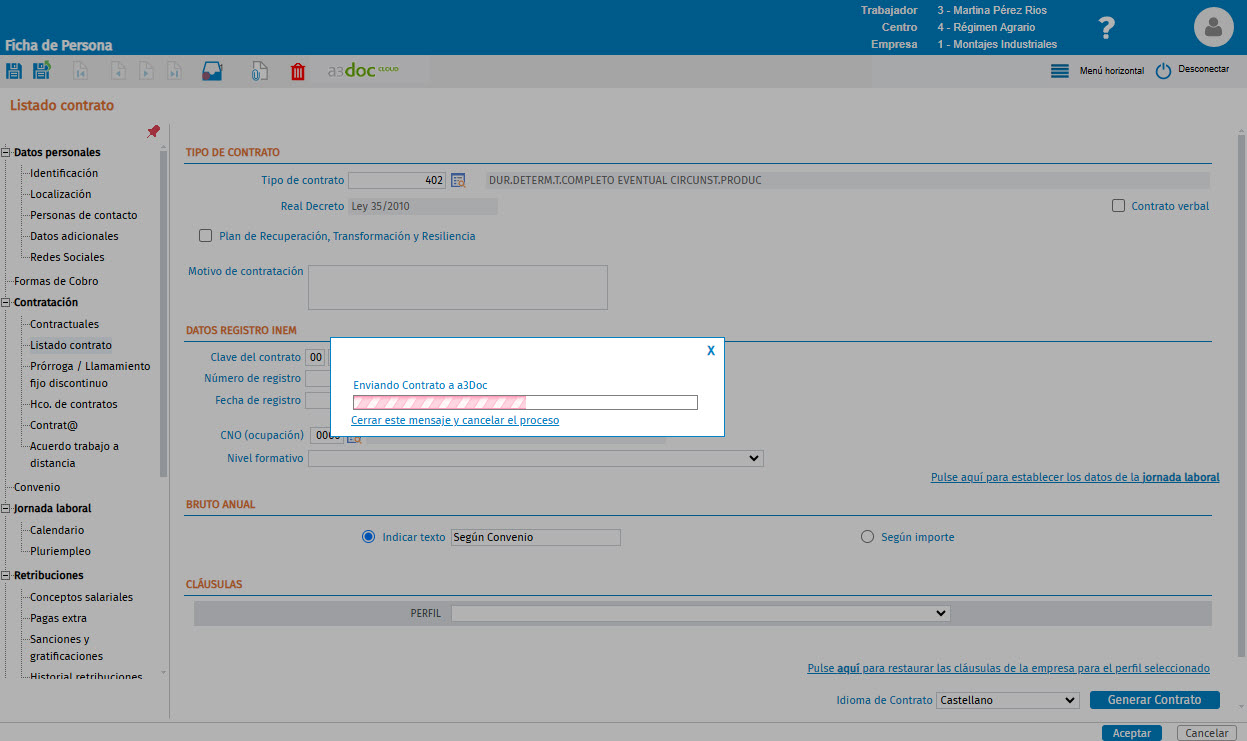Open Calendario in sidebar
The height and width of the screenshot is (741, 1247).
[57, 530]
